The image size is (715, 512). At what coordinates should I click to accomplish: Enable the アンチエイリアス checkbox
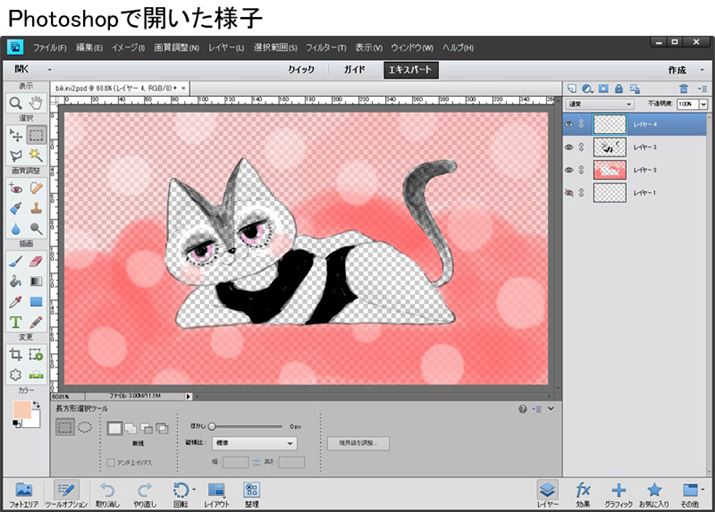coord(110,462)
